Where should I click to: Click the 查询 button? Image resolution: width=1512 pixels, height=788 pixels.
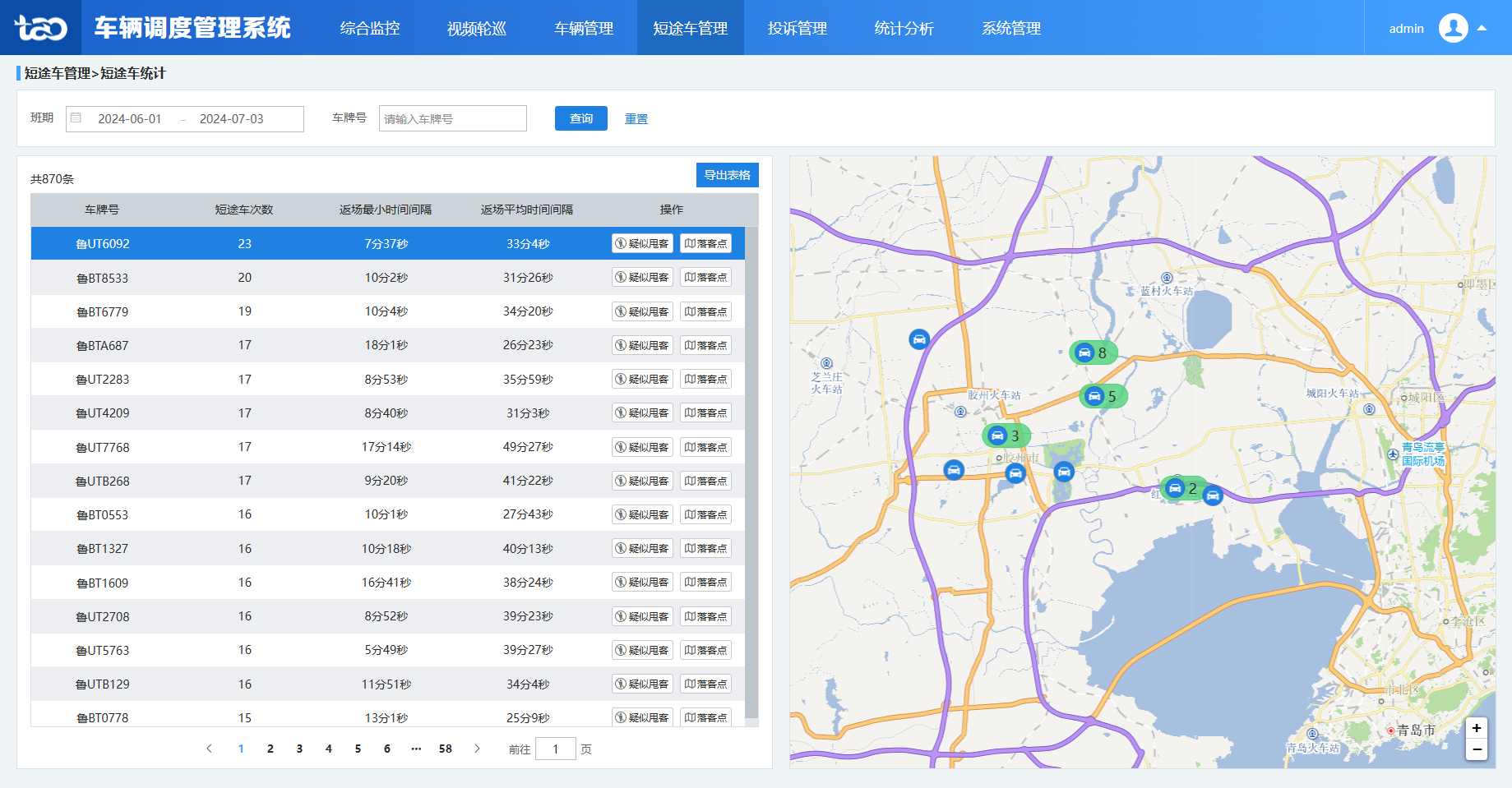point(580,118)
